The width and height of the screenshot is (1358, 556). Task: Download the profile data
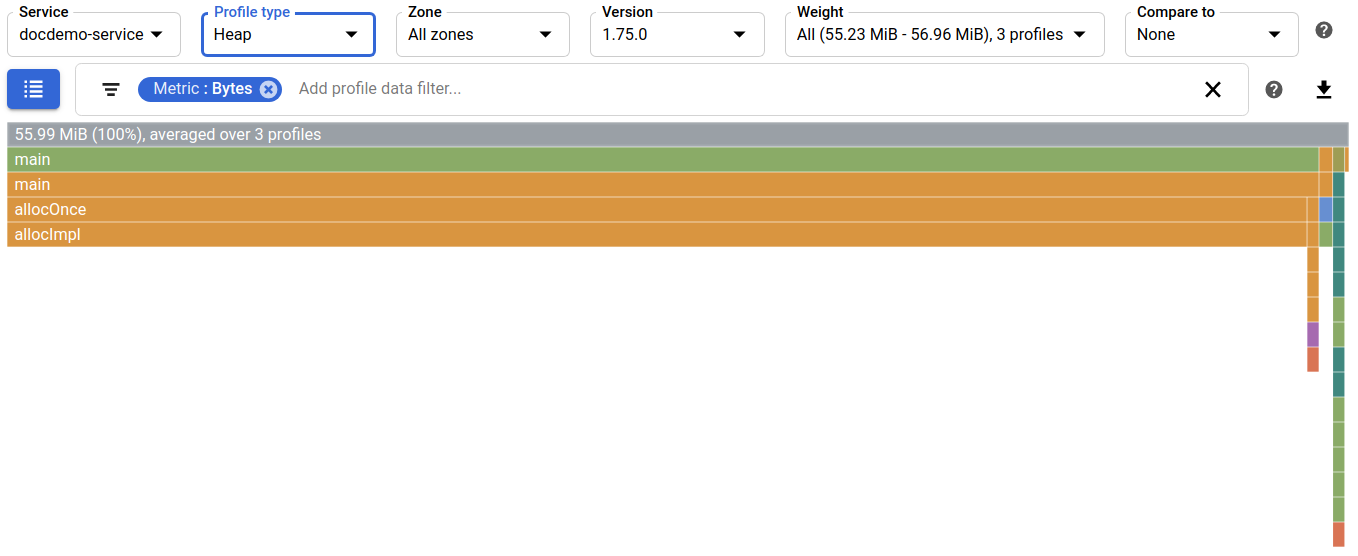[1323, 89]
